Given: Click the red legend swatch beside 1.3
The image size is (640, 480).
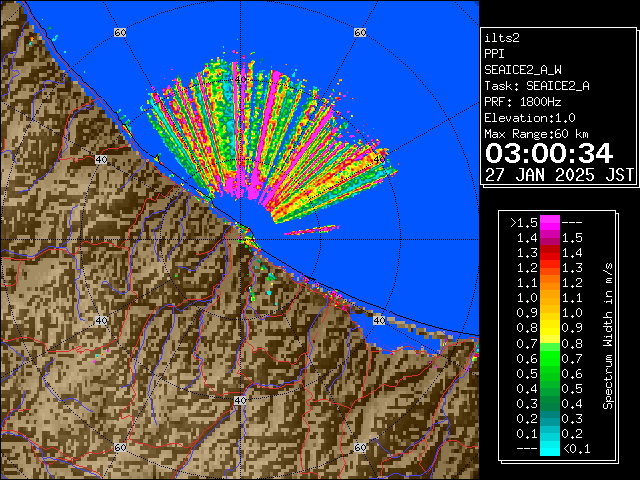Looking at the screenshot, I should [550, 253].
